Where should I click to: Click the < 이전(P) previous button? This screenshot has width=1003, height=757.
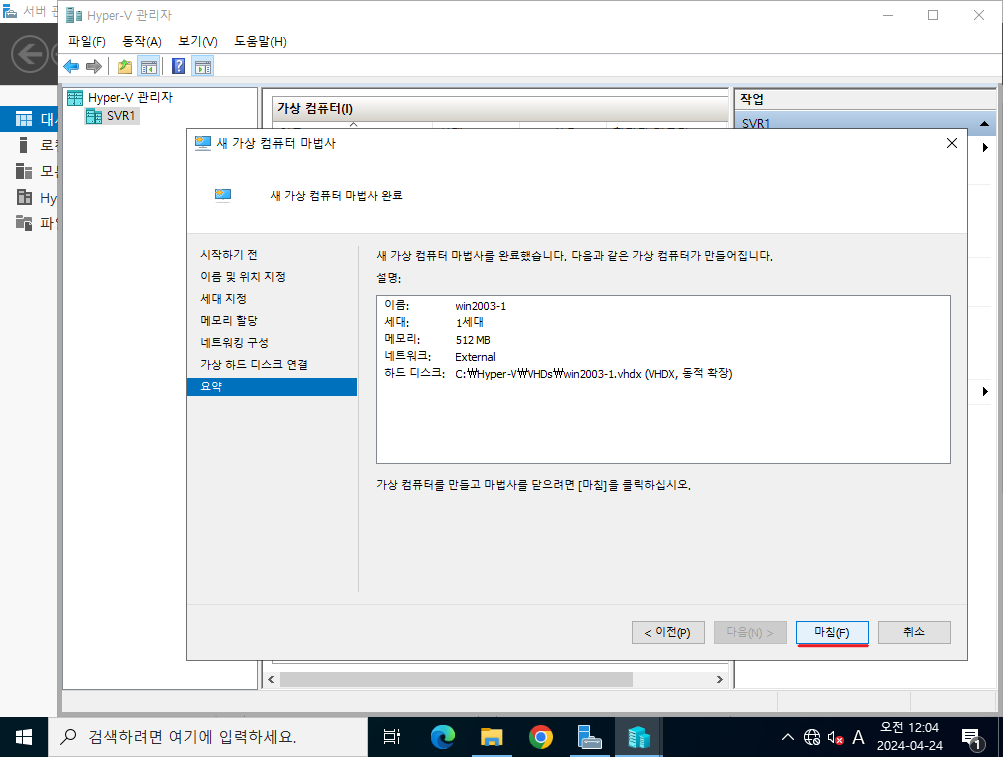point(668,632)
